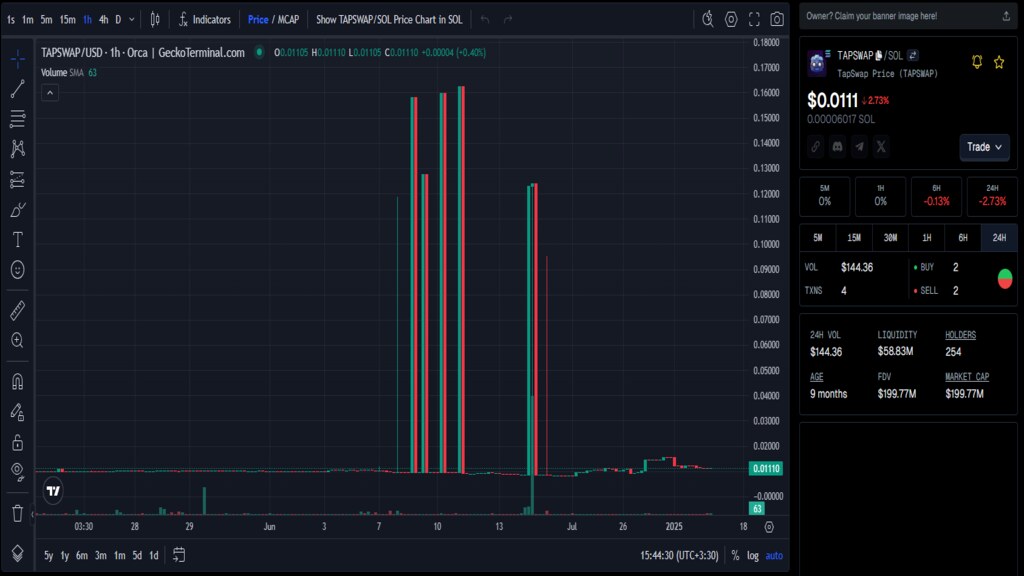
Task: Set chart range to 5d
Action: [x=137, y=555]
